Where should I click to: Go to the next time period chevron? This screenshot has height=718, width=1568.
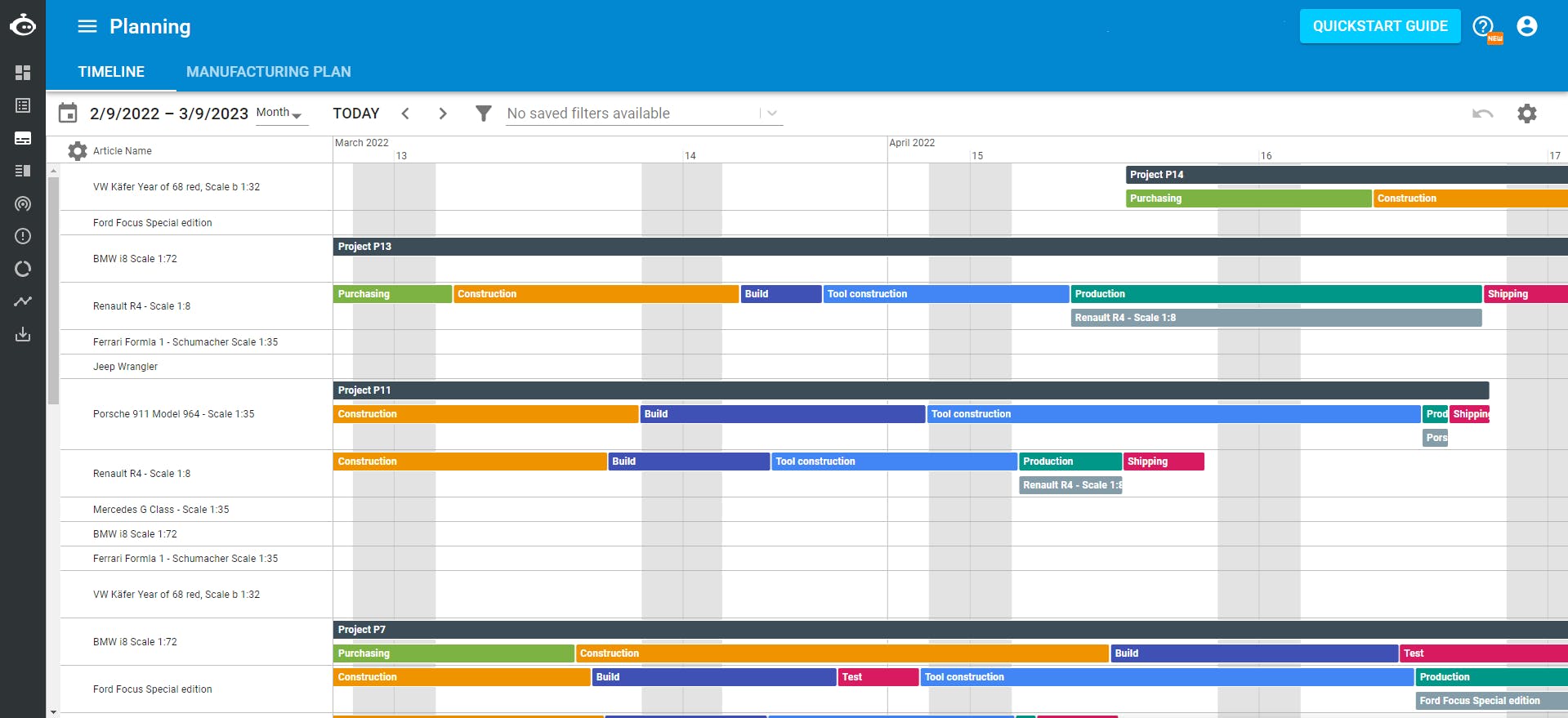pyautogui.click(x=443, y=114)
